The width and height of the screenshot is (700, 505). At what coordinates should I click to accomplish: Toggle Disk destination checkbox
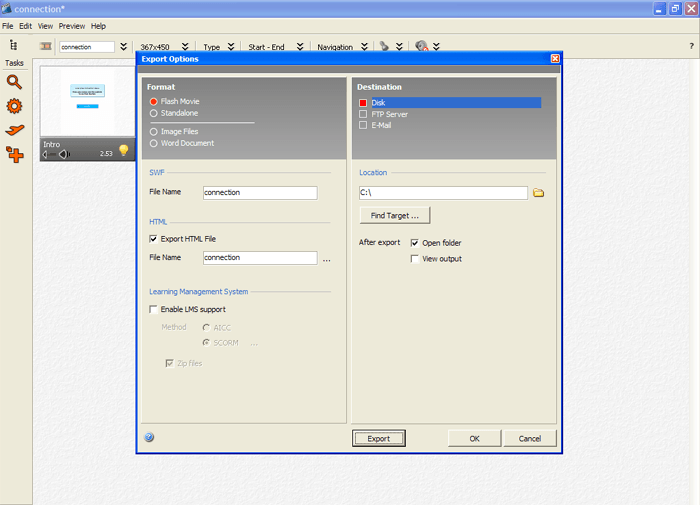pyautogui.click(x=363, y=103)
